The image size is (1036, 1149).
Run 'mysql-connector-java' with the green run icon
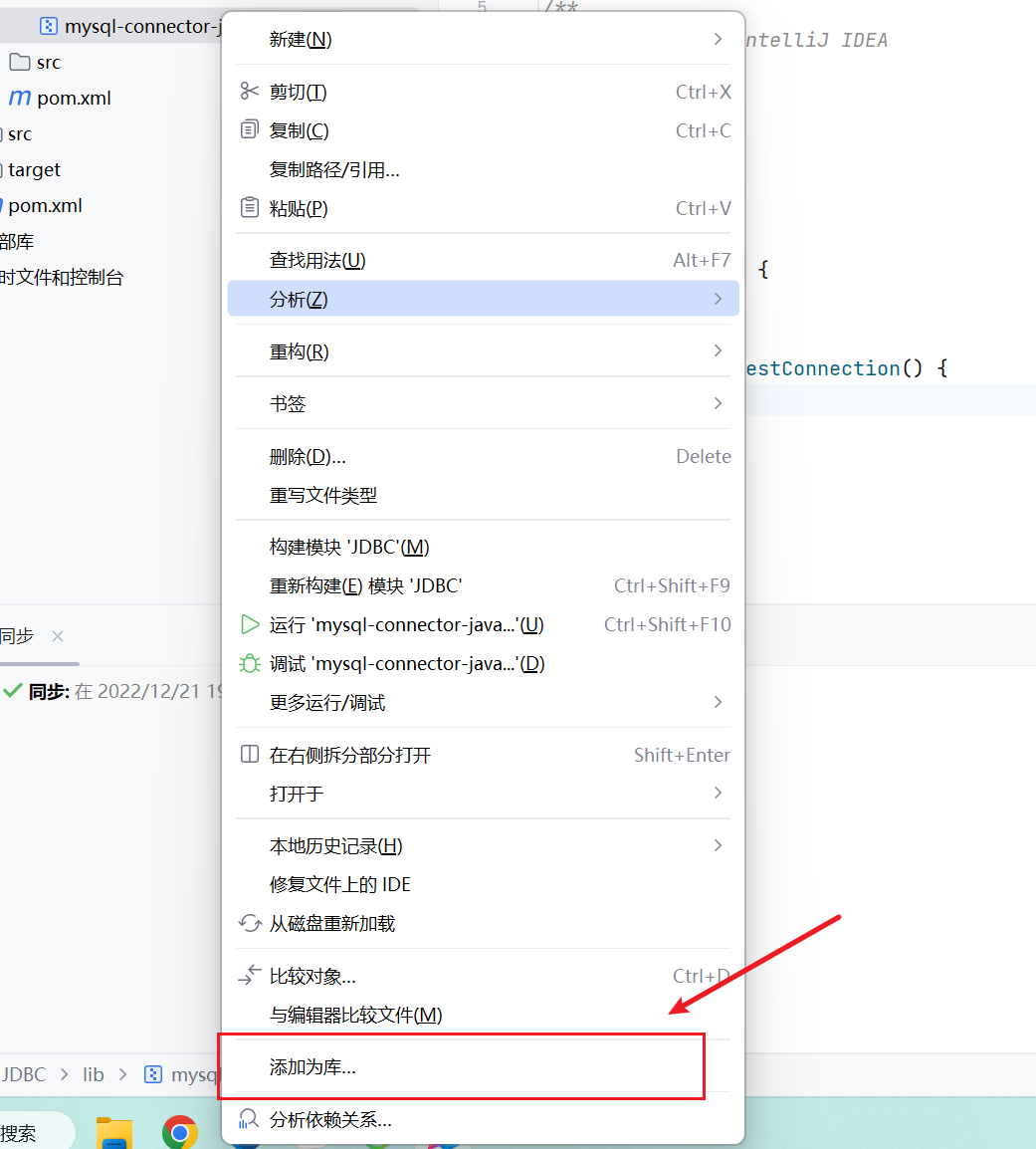pos(248,624)
